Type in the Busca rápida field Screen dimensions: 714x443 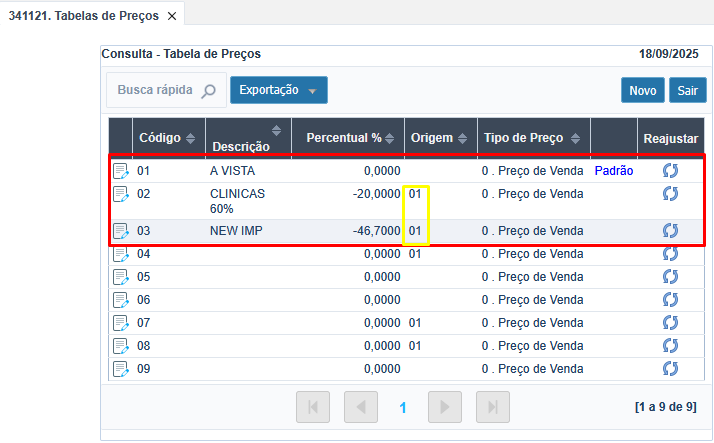[154, 90]
